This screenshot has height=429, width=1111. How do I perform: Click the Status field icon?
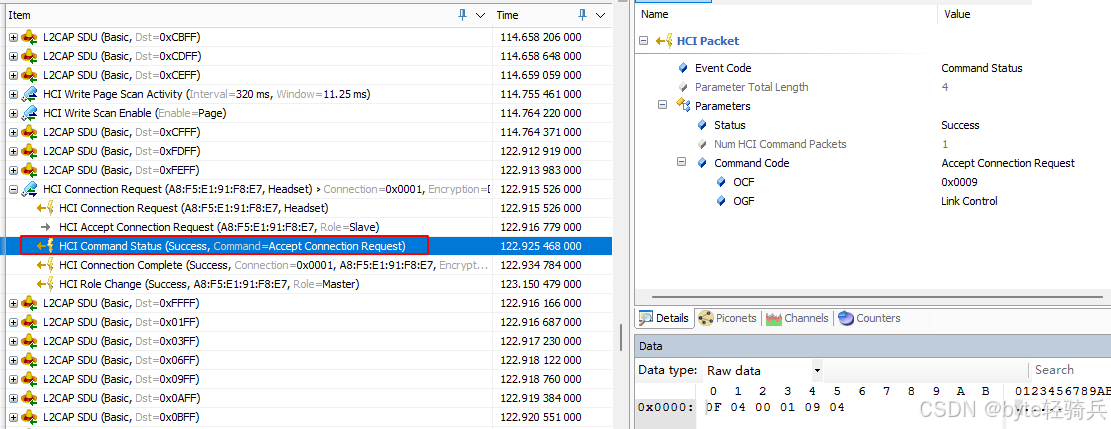(x=702, y=125)
